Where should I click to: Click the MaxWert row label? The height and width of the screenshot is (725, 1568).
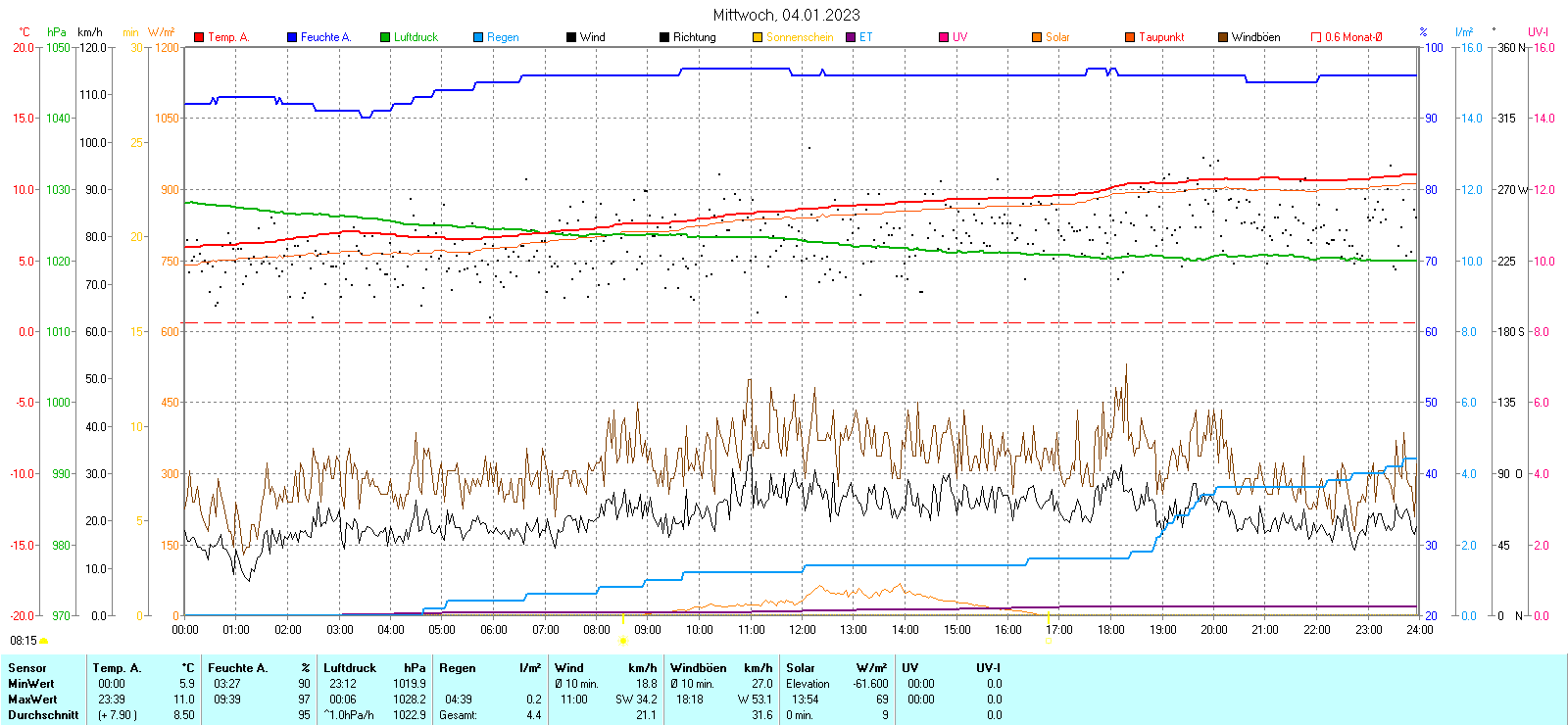click(32, 700)
